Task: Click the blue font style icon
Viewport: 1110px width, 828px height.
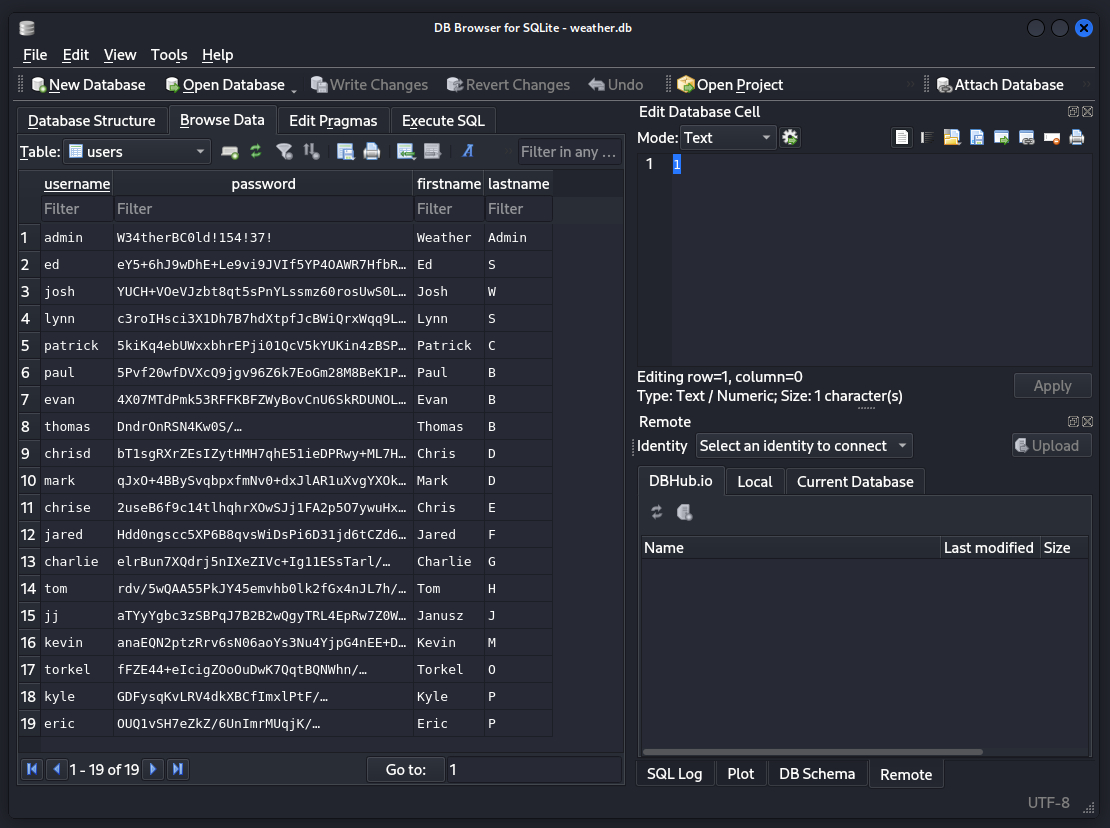Action: click(x=467, y=152)
